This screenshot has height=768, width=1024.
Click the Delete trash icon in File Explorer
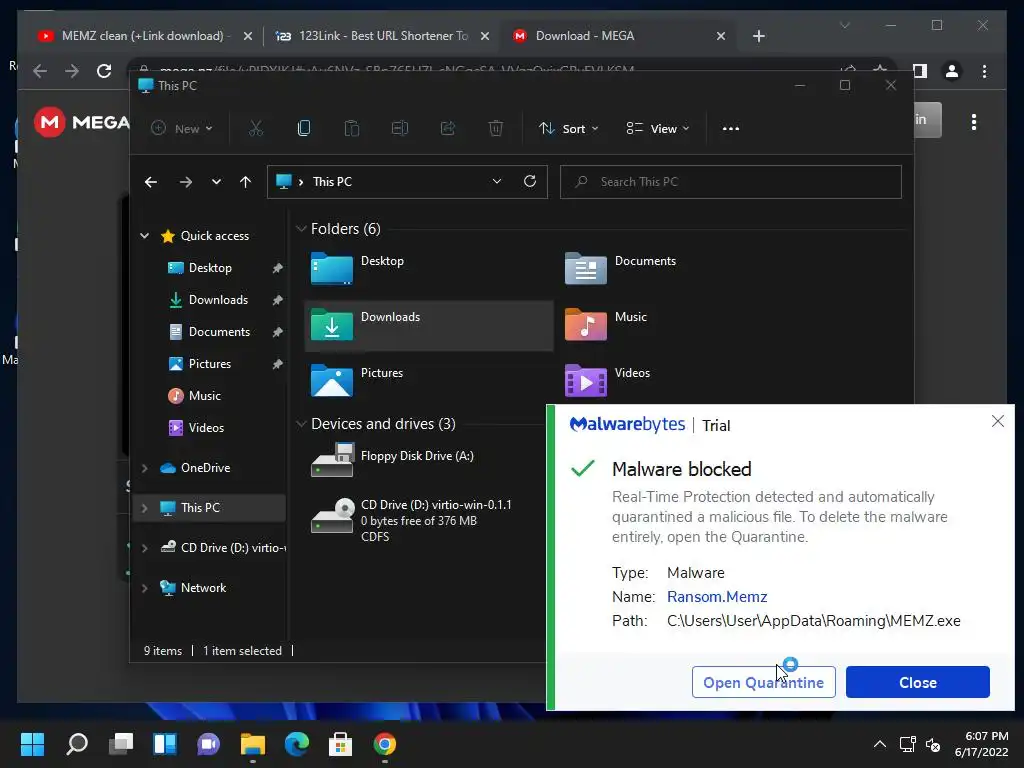(x=496, y=128)
